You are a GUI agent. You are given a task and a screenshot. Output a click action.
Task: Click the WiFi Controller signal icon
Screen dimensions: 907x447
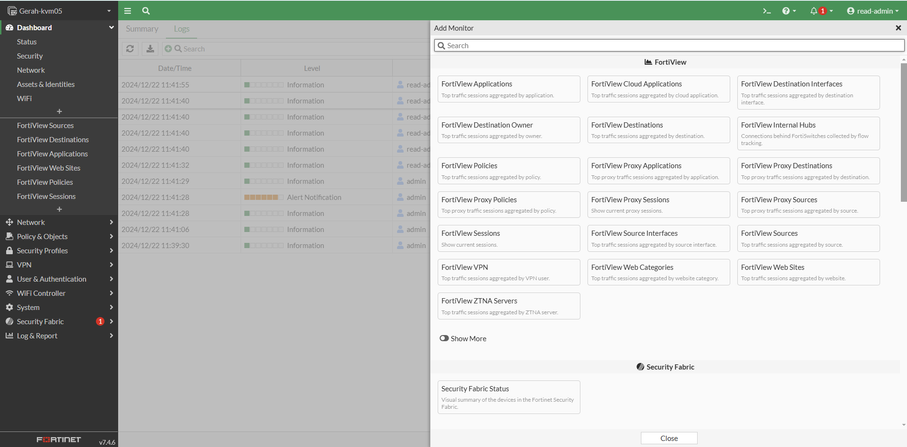[x=9, y=293]
